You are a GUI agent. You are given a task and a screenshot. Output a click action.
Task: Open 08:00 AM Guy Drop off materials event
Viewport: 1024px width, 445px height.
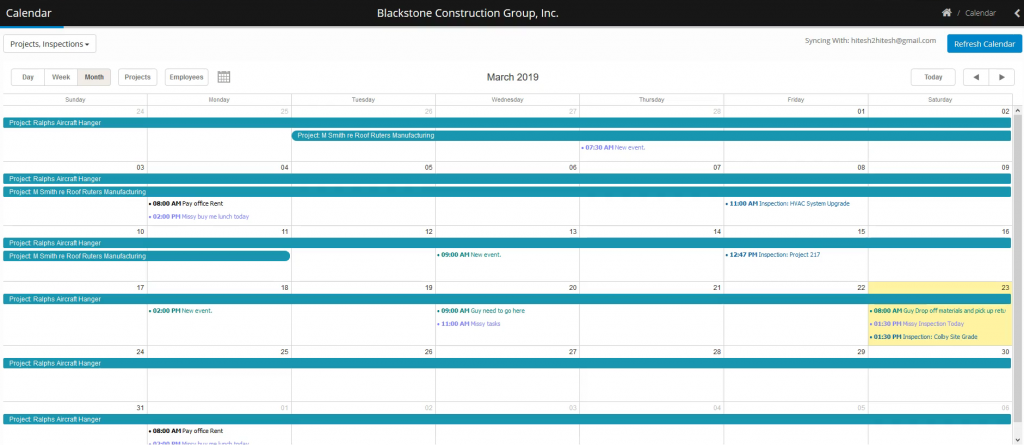pos(937,311)
